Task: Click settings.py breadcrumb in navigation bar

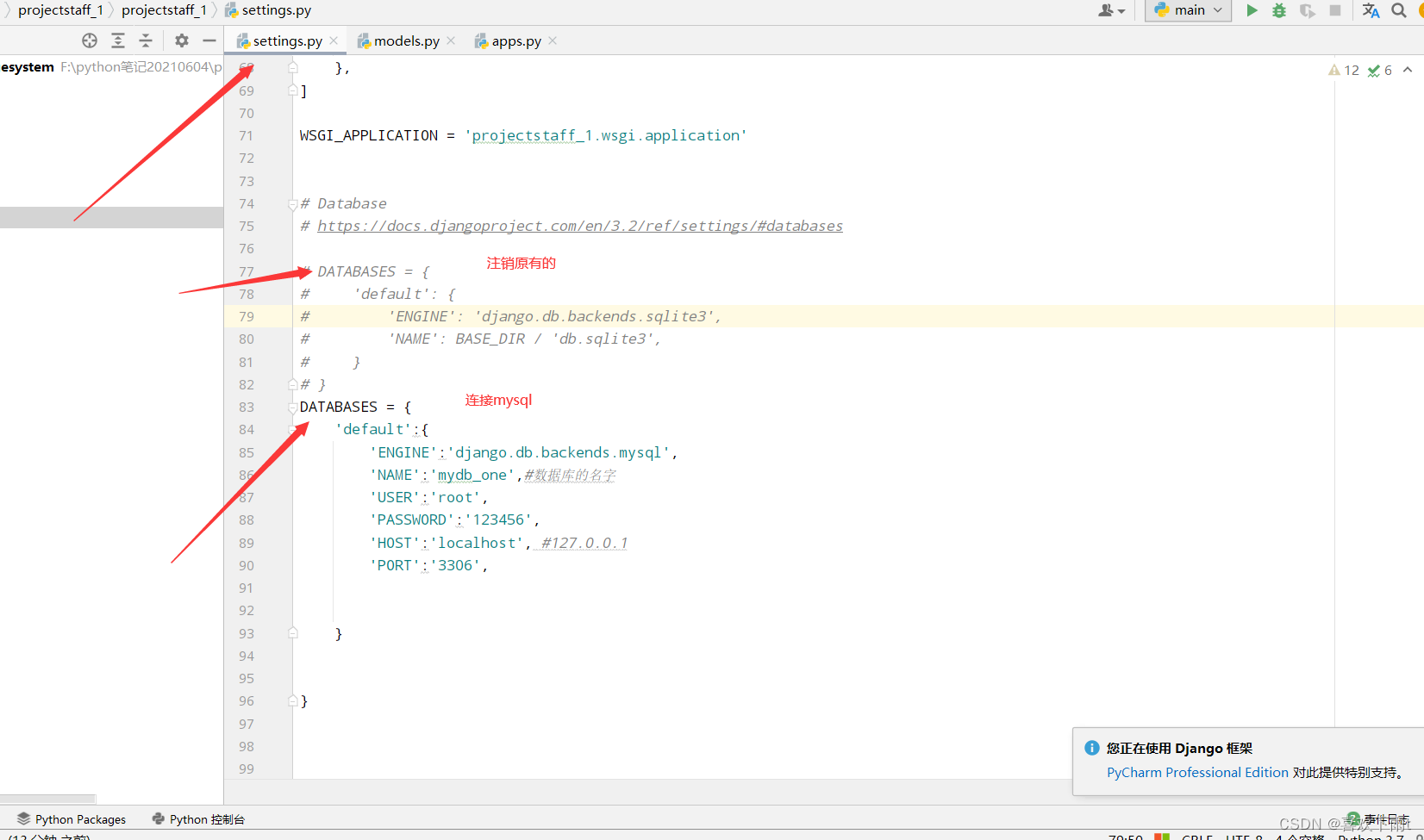Action: pos(268,10)
